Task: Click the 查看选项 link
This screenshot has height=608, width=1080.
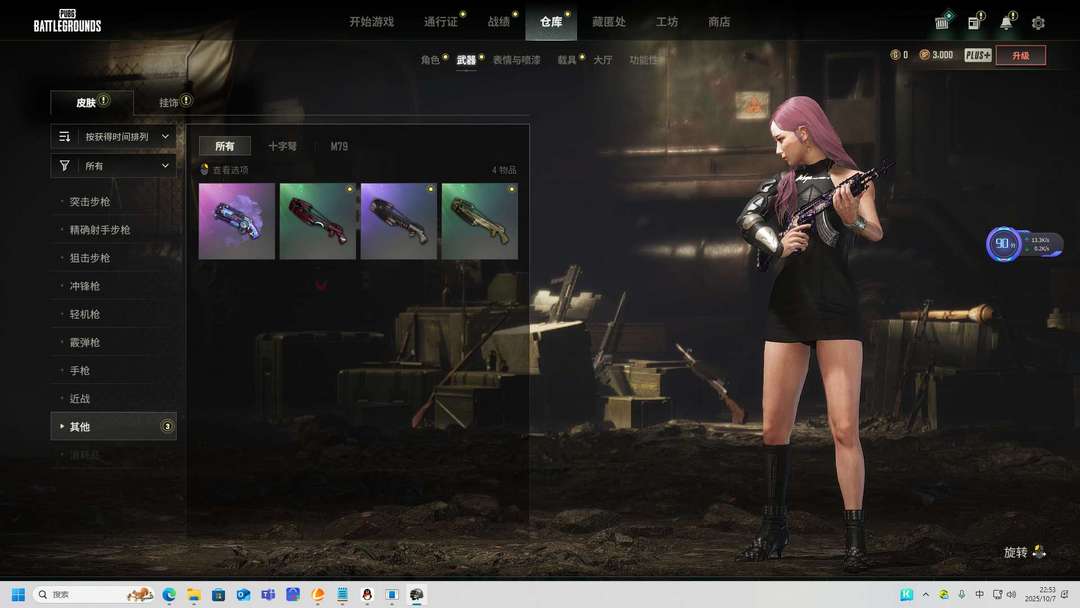Action: pyautogui.click(x=229, y=170)
